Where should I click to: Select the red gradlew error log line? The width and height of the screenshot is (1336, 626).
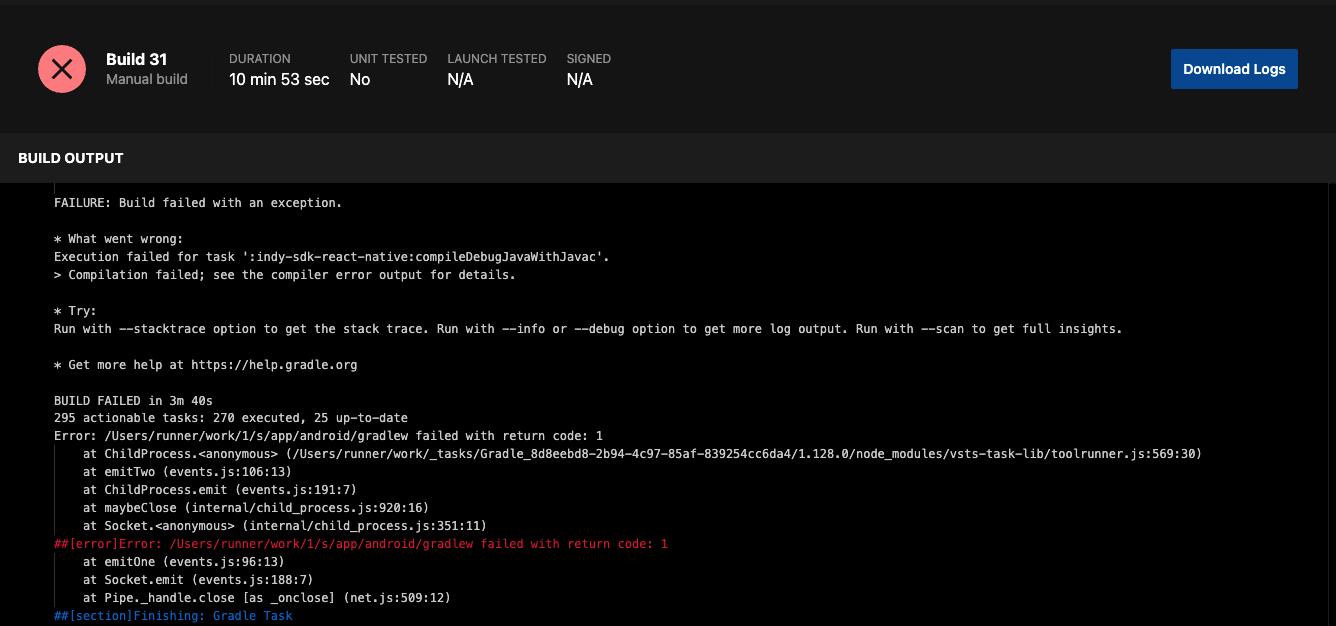[360, 543]
